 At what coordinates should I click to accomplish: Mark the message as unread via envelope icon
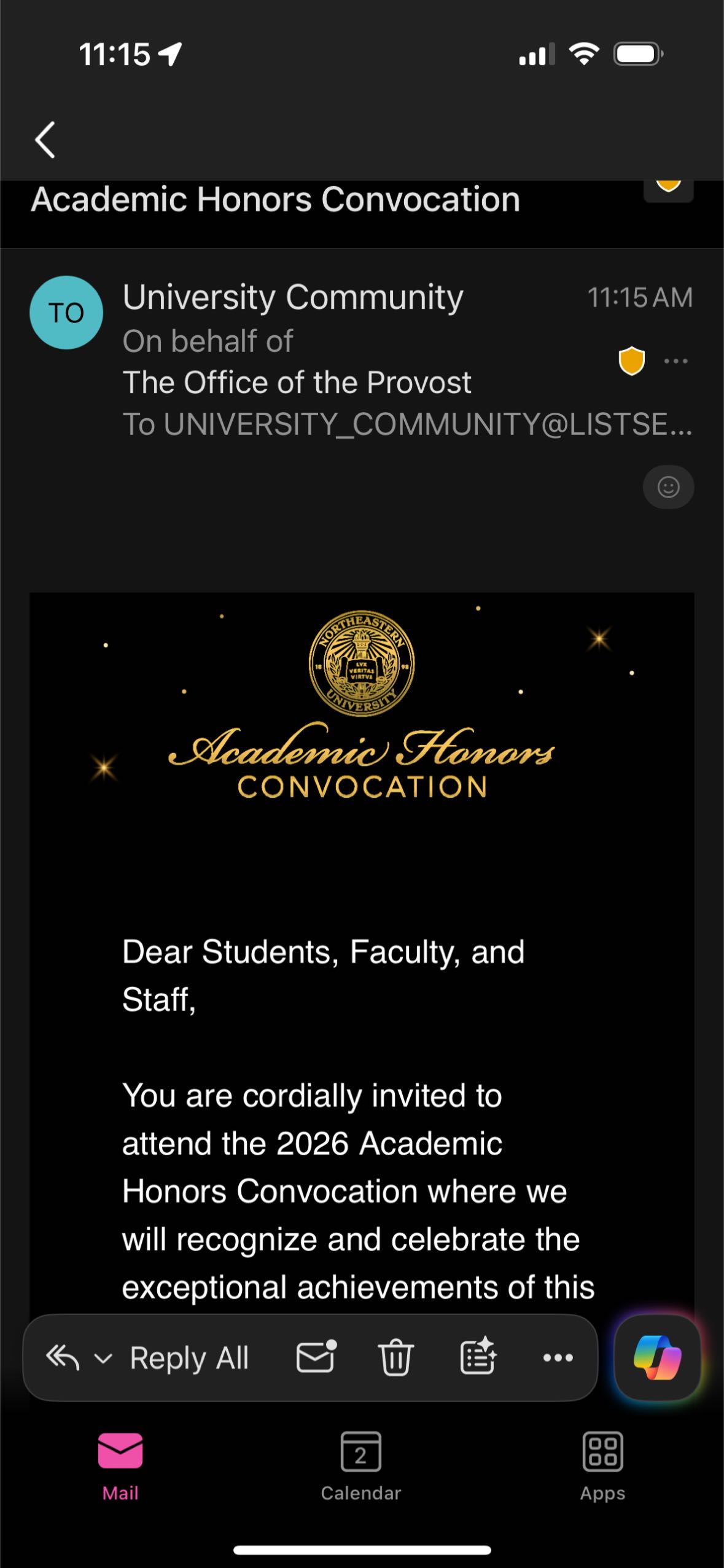(316, 1356)
